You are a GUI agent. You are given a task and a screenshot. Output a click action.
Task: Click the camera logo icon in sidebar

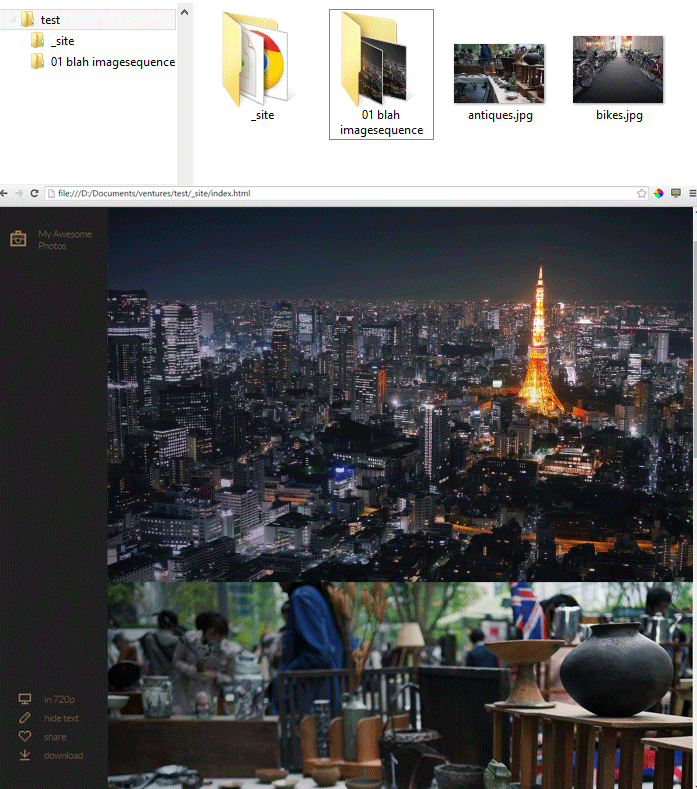click(x=18, y=239)
